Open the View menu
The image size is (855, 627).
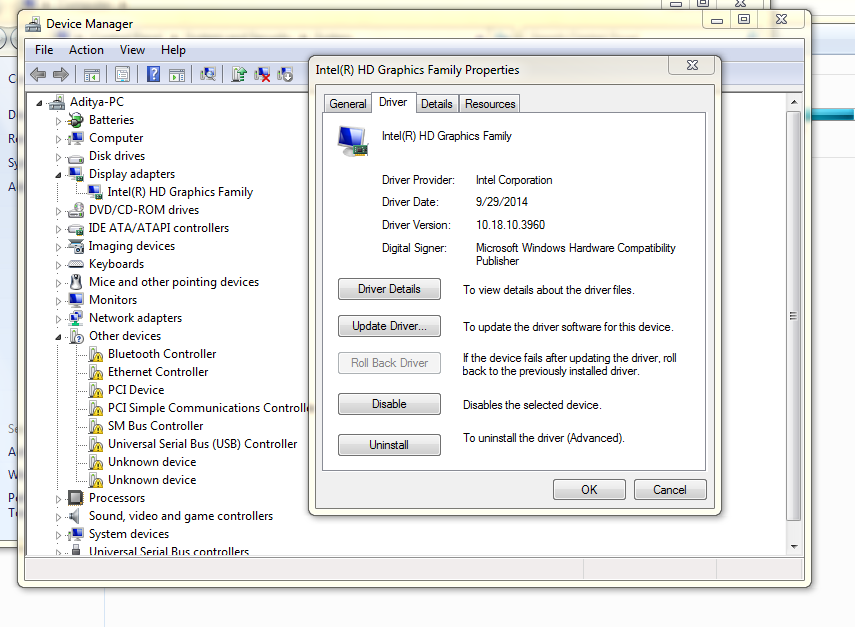[x=133, y=50]
